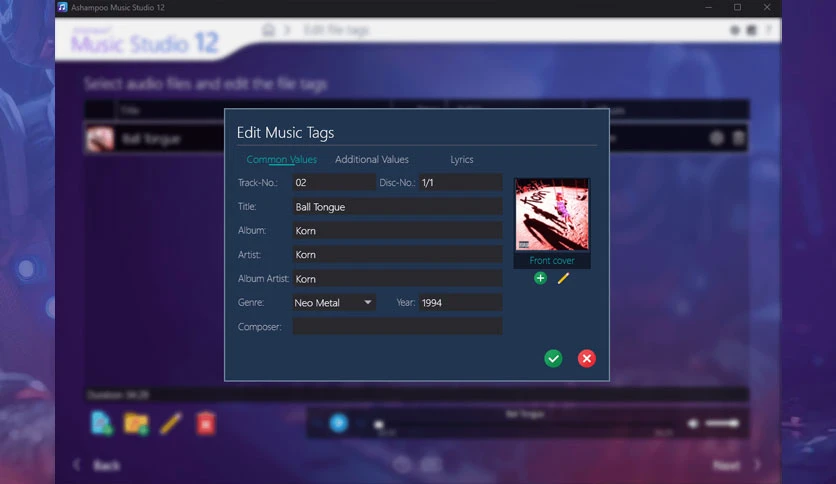Cancel editing with red X button
Image resolution: width=836 pixels, height=484 pixels.
pos(586,358)
